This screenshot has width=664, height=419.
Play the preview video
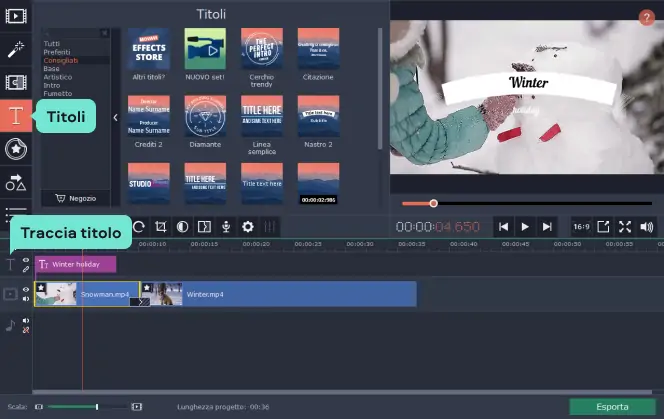tap(525, 227)
